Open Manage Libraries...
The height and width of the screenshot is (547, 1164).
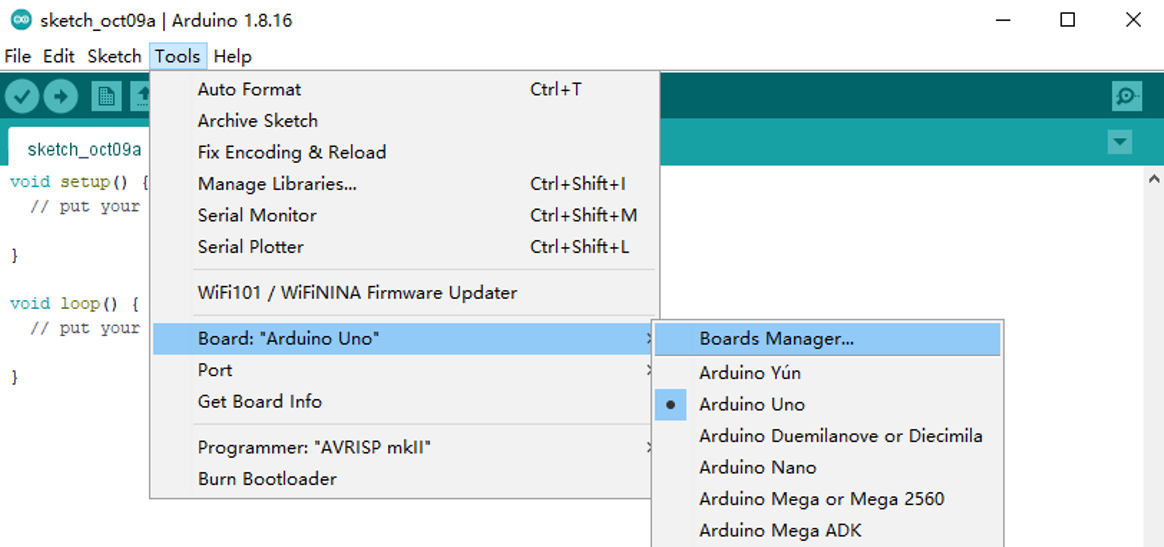[x=405, y=184]
